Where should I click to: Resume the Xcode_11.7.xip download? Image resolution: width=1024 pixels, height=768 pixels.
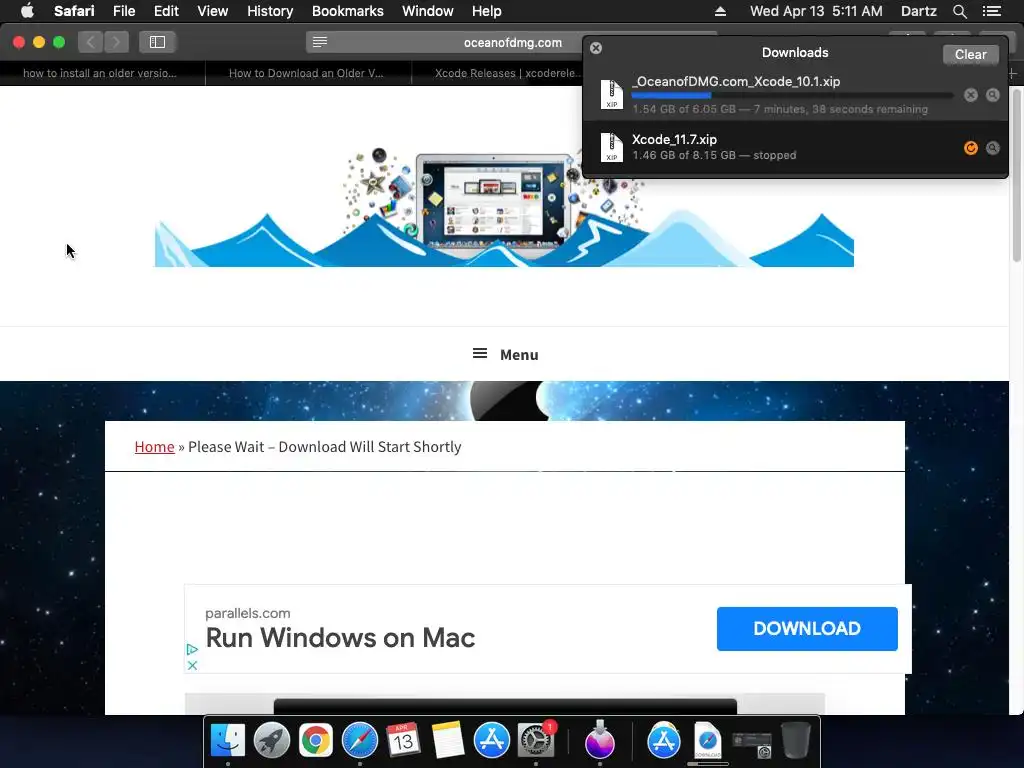click(x=971, y=148)
